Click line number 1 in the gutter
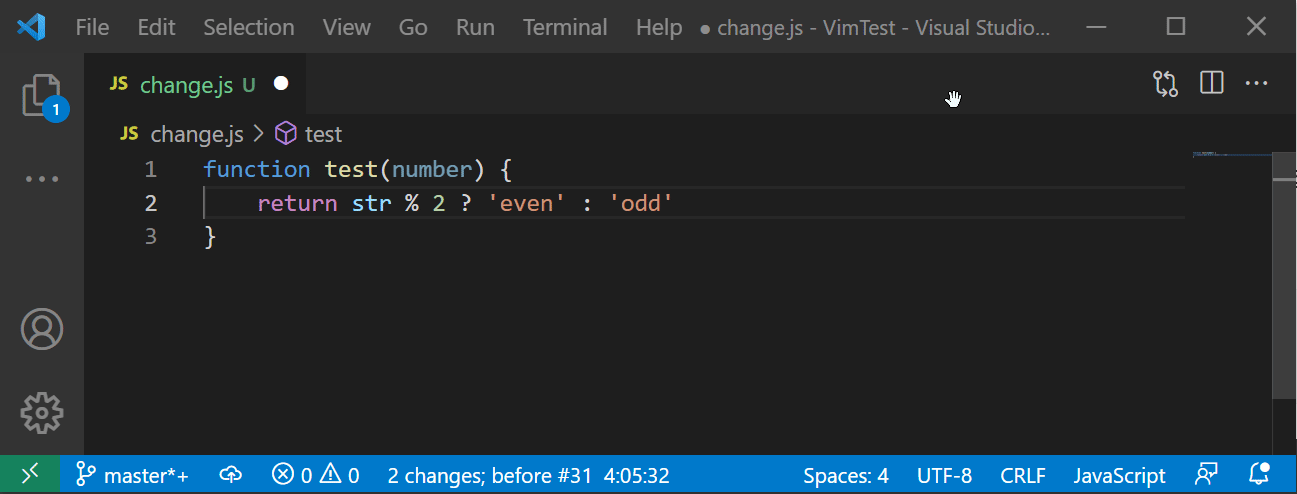This screenshot has width=1297, height=494. [150, 169]
